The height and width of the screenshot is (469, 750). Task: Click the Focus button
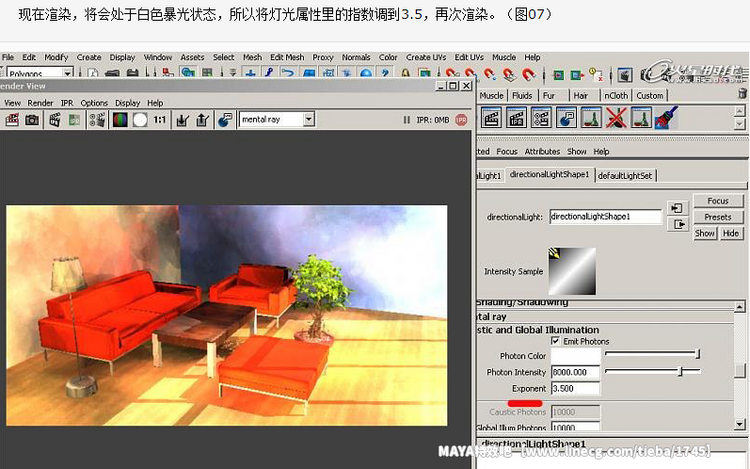pyautogui.click(x=718, y=201)
